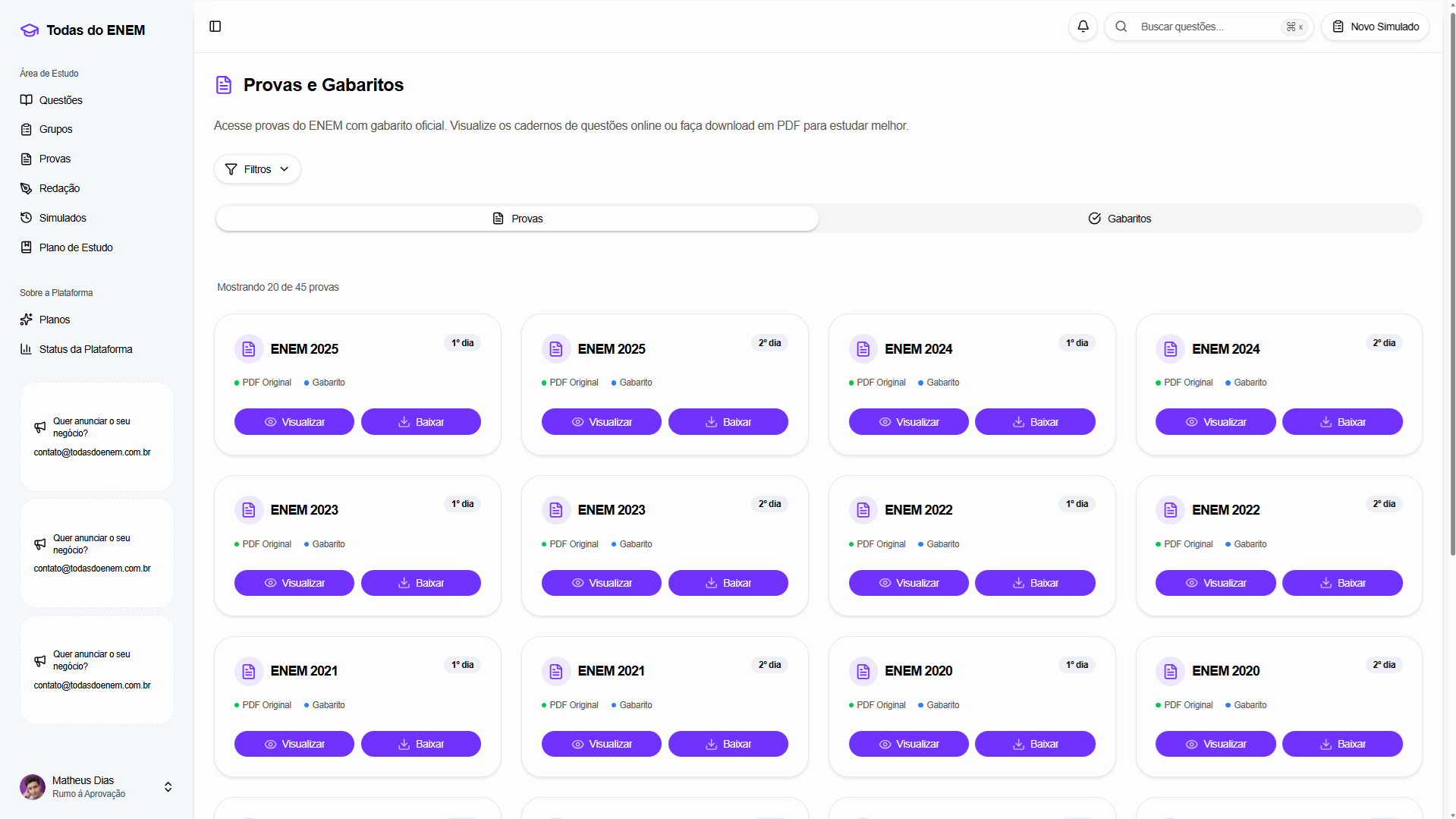Click the Simulados history icon
This screenshot has width=1456, height=819.
point(27,218)
